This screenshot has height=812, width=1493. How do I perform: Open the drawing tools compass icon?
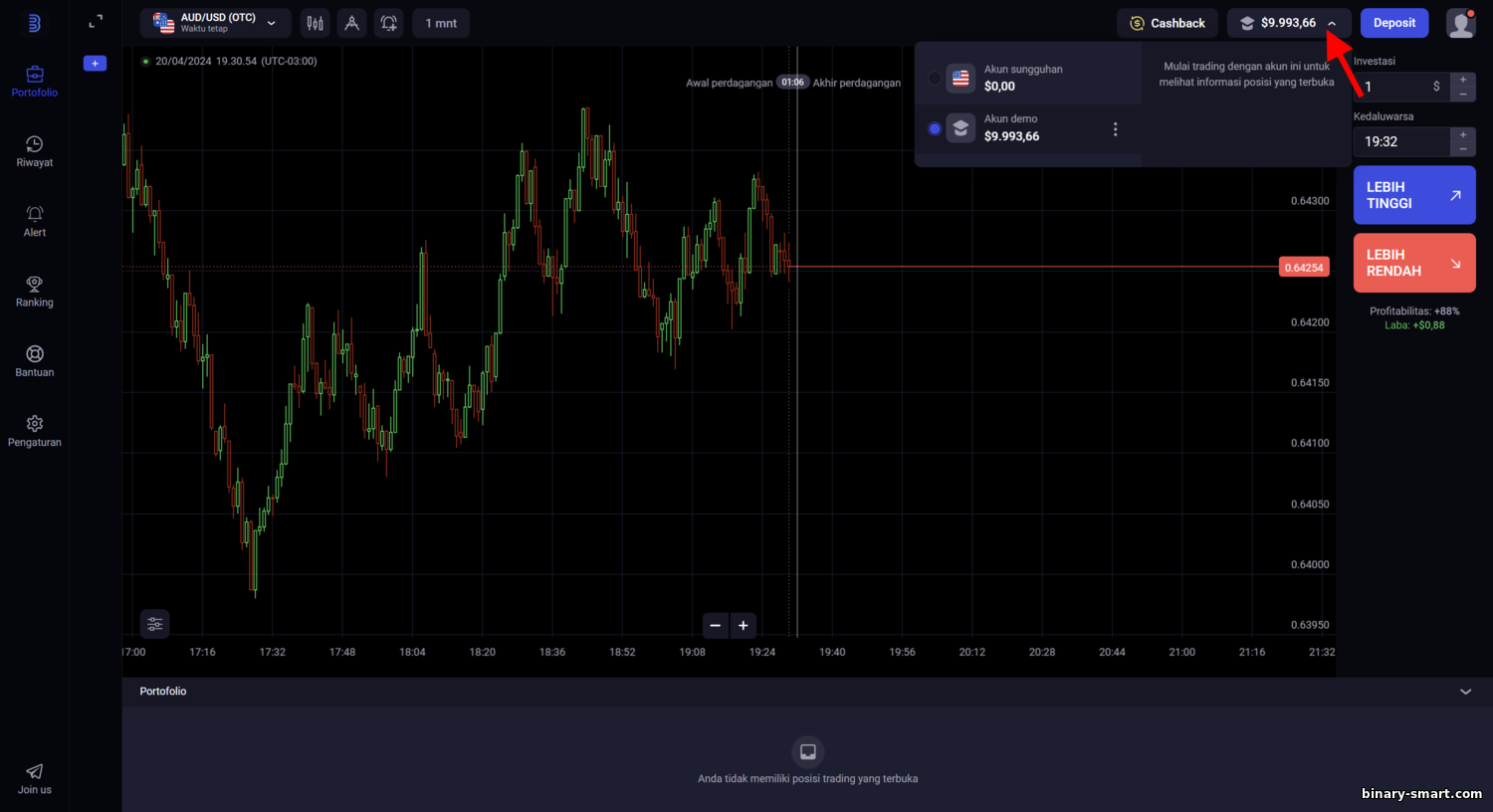351,23
